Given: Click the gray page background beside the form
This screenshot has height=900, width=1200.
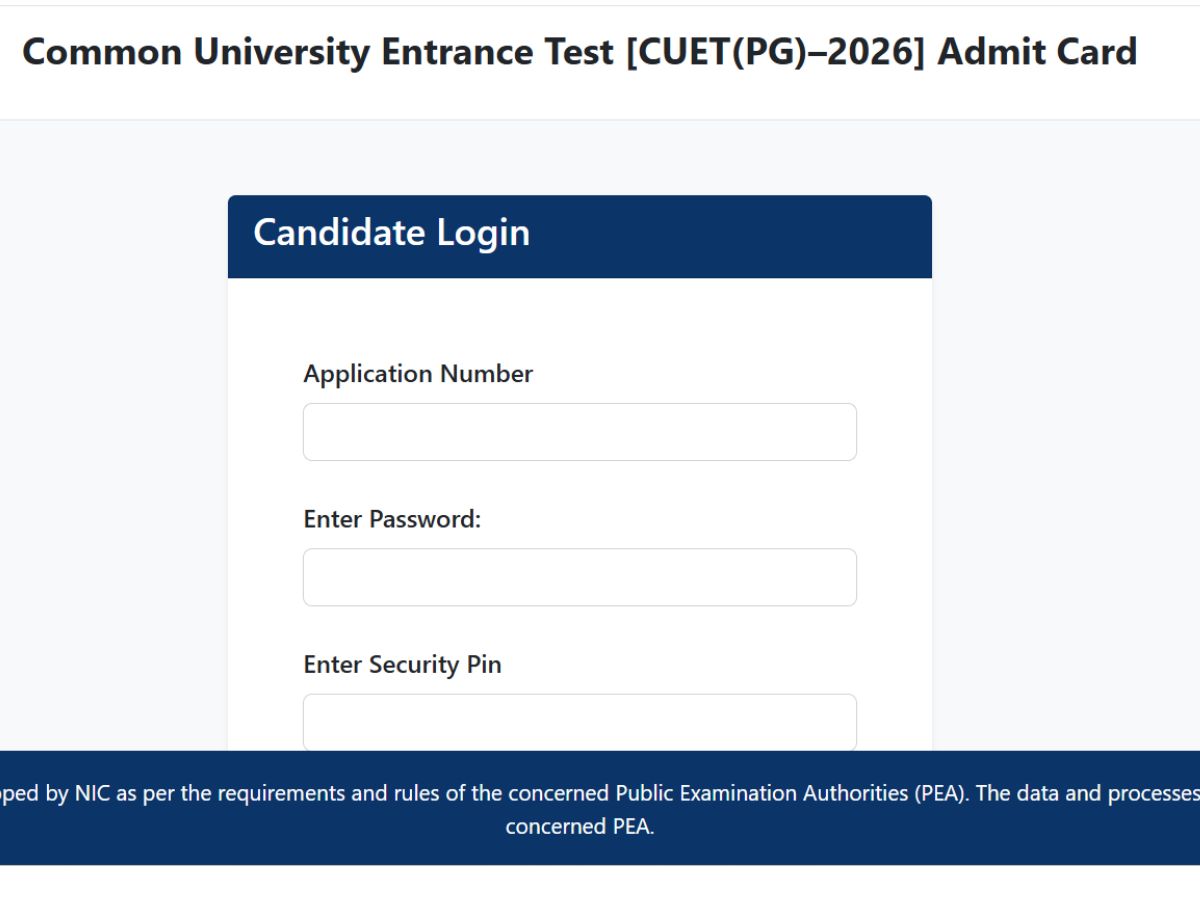Looking at the screenshot, I should point(110,450).
